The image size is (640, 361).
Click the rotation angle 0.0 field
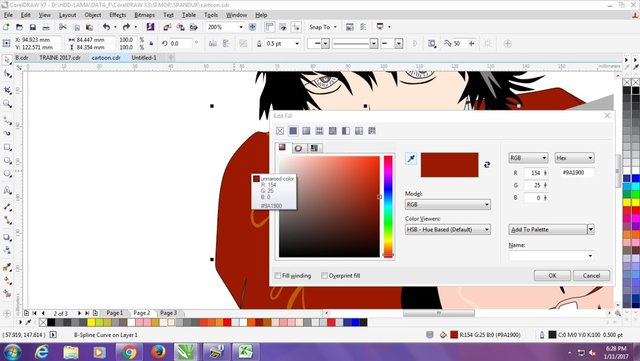pyautogui.click(x=181, y=43)
